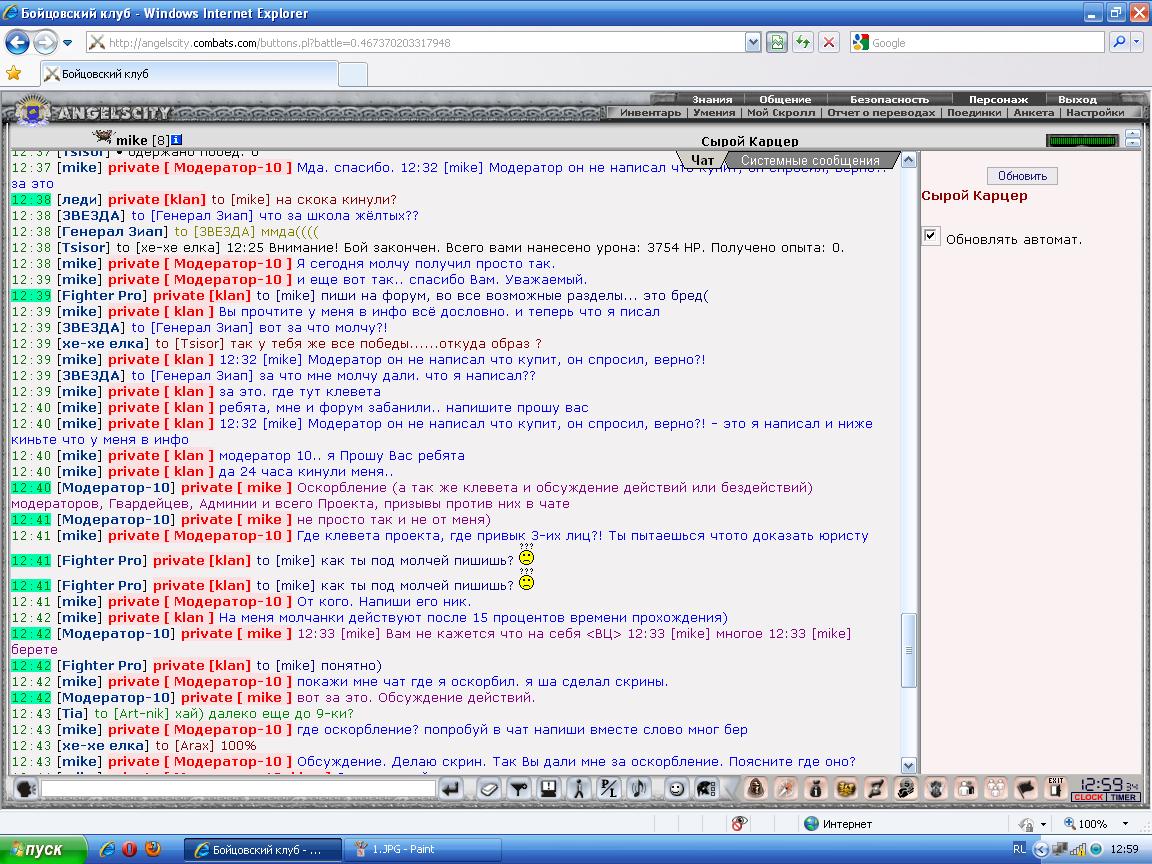Toggle the P/L transliteration icon

pos(609,789)
